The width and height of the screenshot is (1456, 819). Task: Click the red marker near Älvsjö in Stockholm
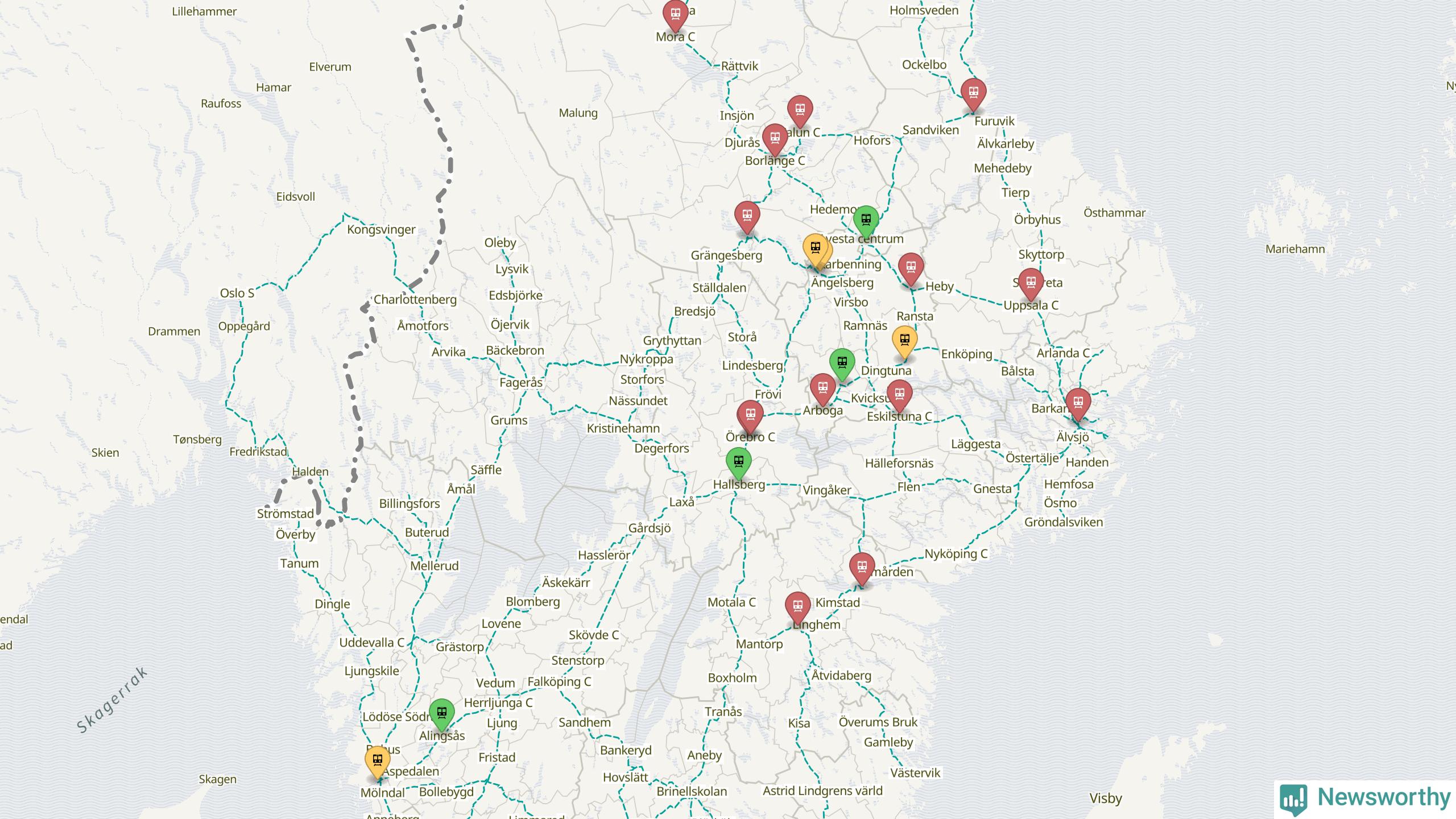tap(1078, 403)
